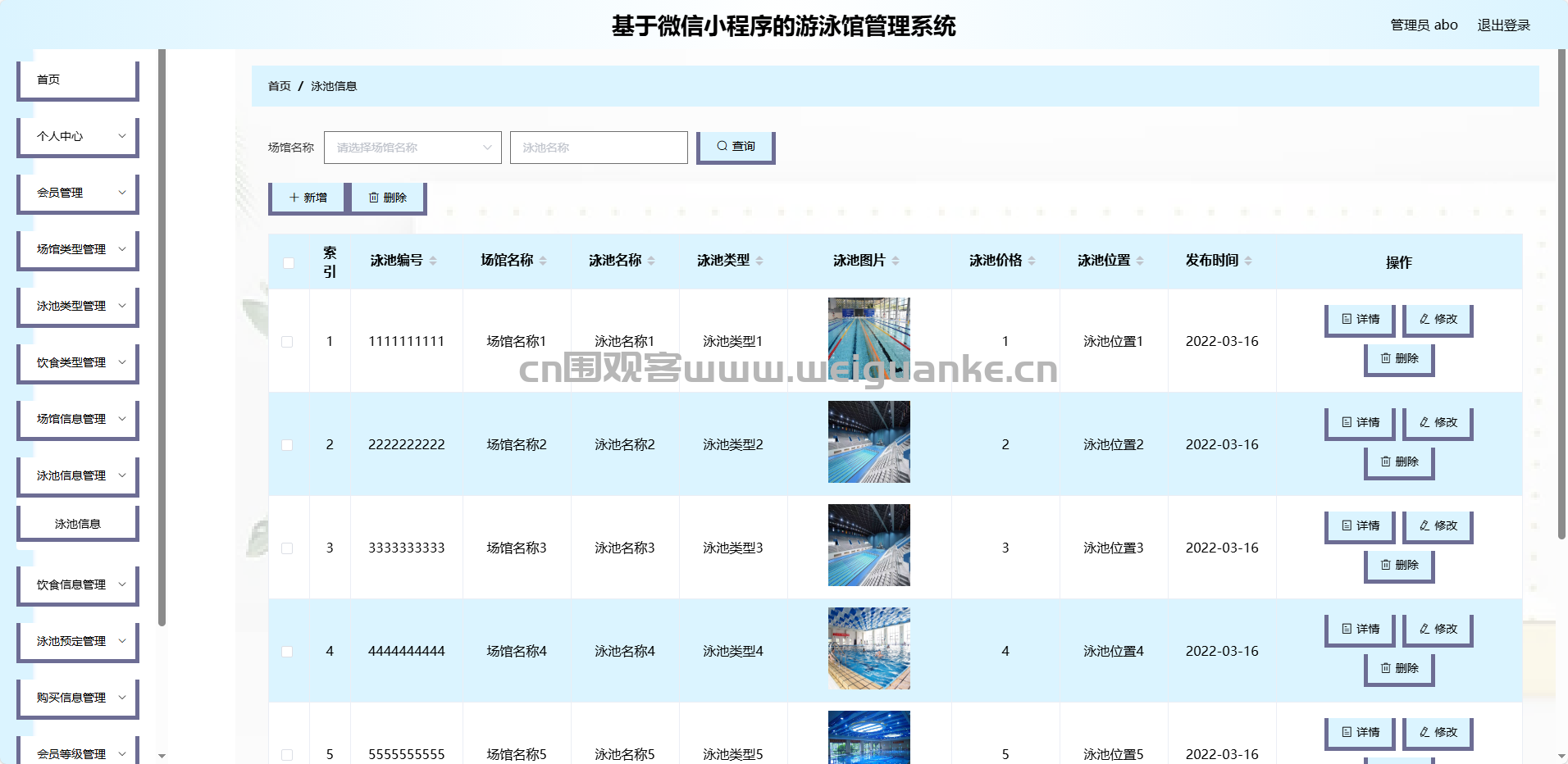The image size is (1568, 764).
Task: Click the 泳池名称 search input field
Action: click(x=599, y=148)
